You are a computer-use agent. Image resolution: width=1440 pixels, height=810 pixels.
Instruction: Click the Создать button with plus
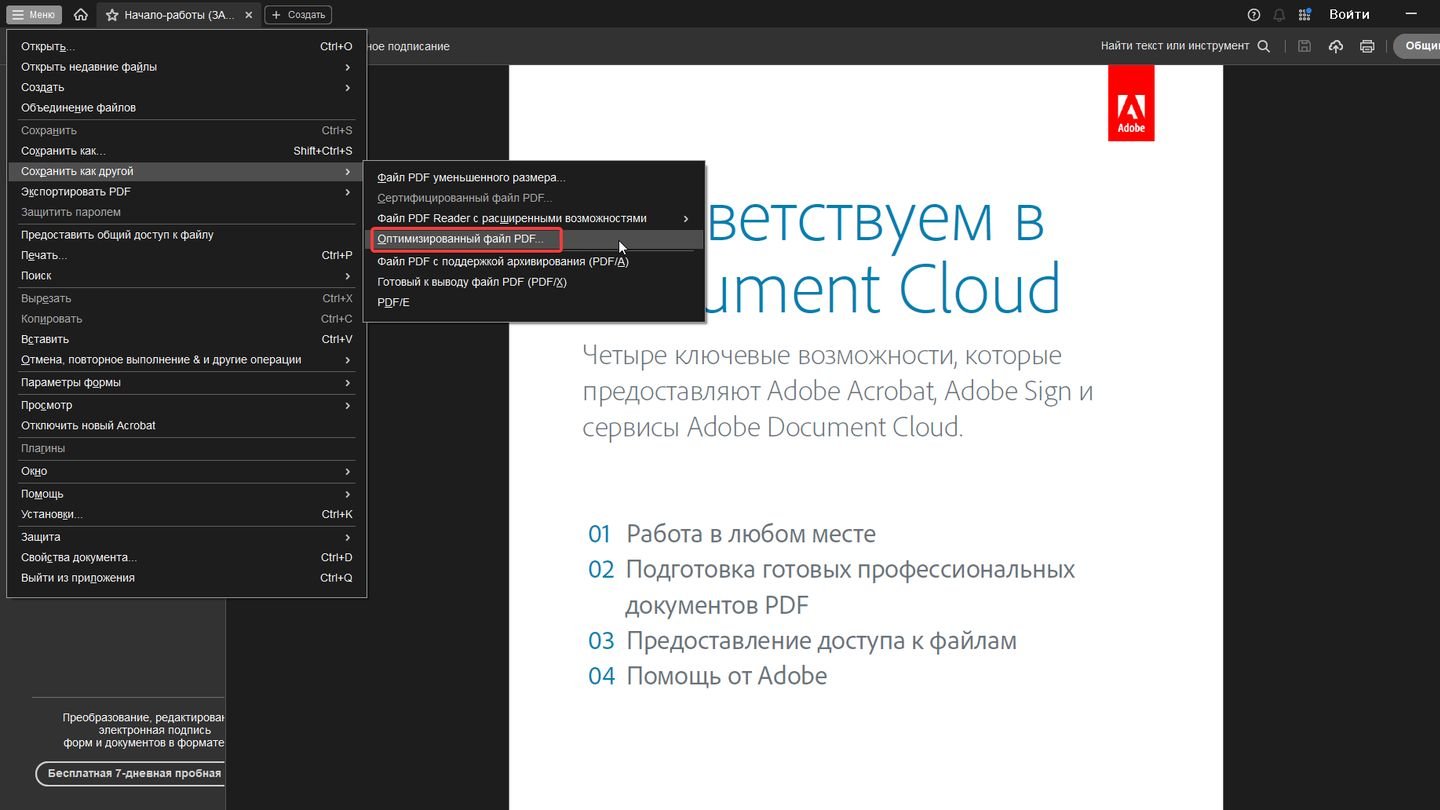[297, 15]
